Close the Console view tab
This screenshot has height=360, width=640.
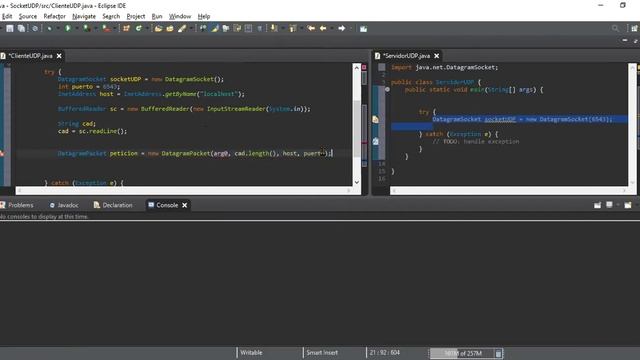point(184,205)
